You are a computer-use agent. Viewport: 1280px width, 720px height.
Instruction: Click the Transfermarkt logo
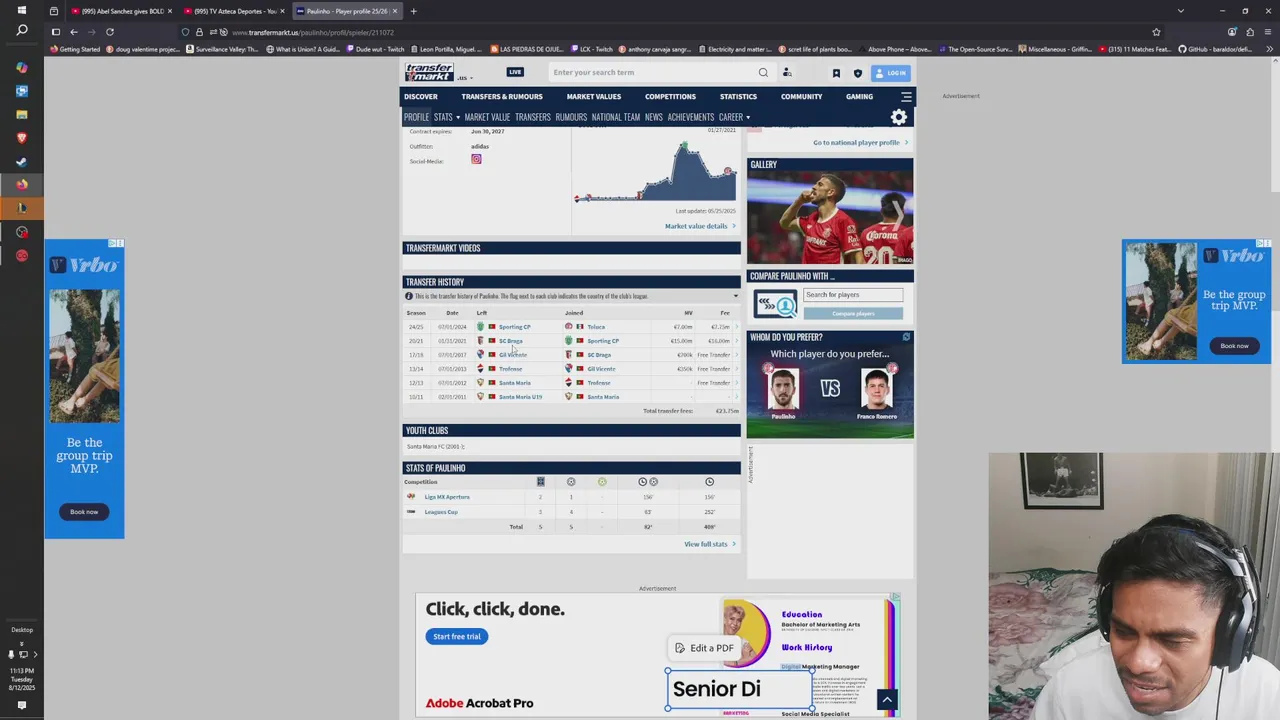click(429, 72)
